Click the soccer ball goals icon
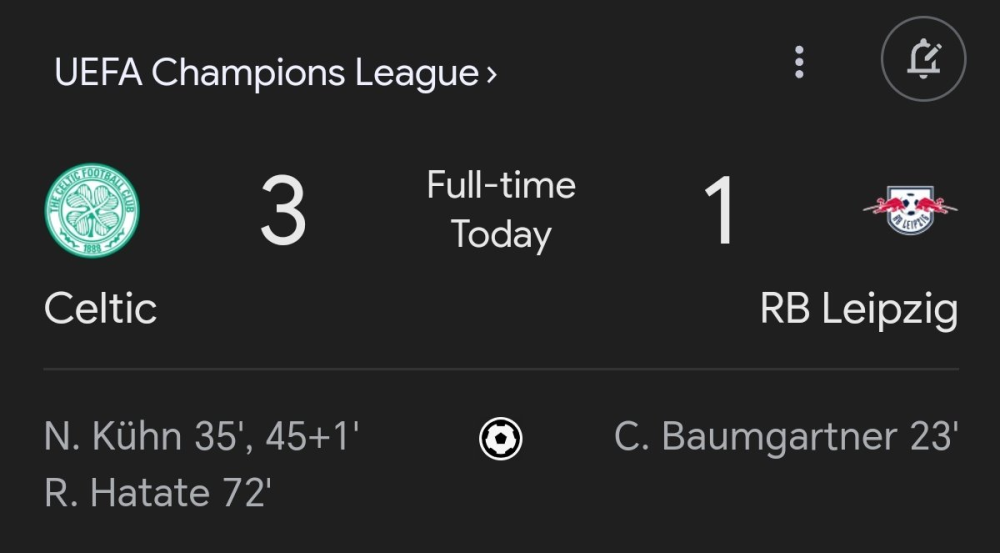This screenshot has width=1000, height=553. point(500,438)
